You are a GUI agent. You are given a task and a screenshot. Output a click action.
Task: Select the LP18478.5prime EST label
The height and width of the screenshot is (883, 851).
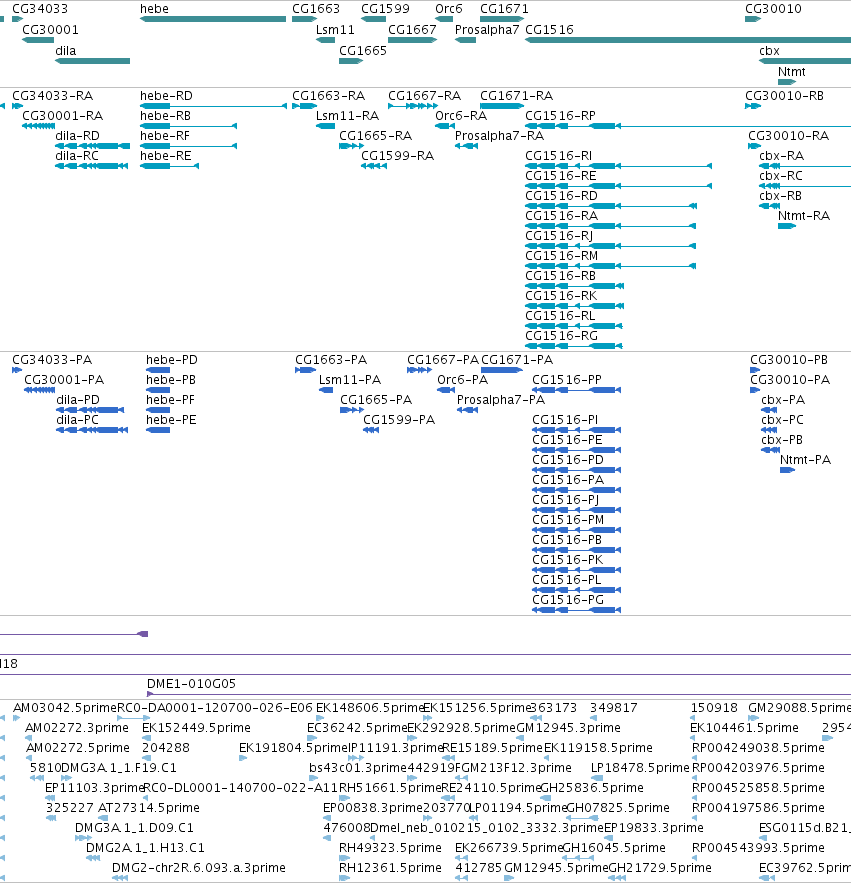(640, 768)
